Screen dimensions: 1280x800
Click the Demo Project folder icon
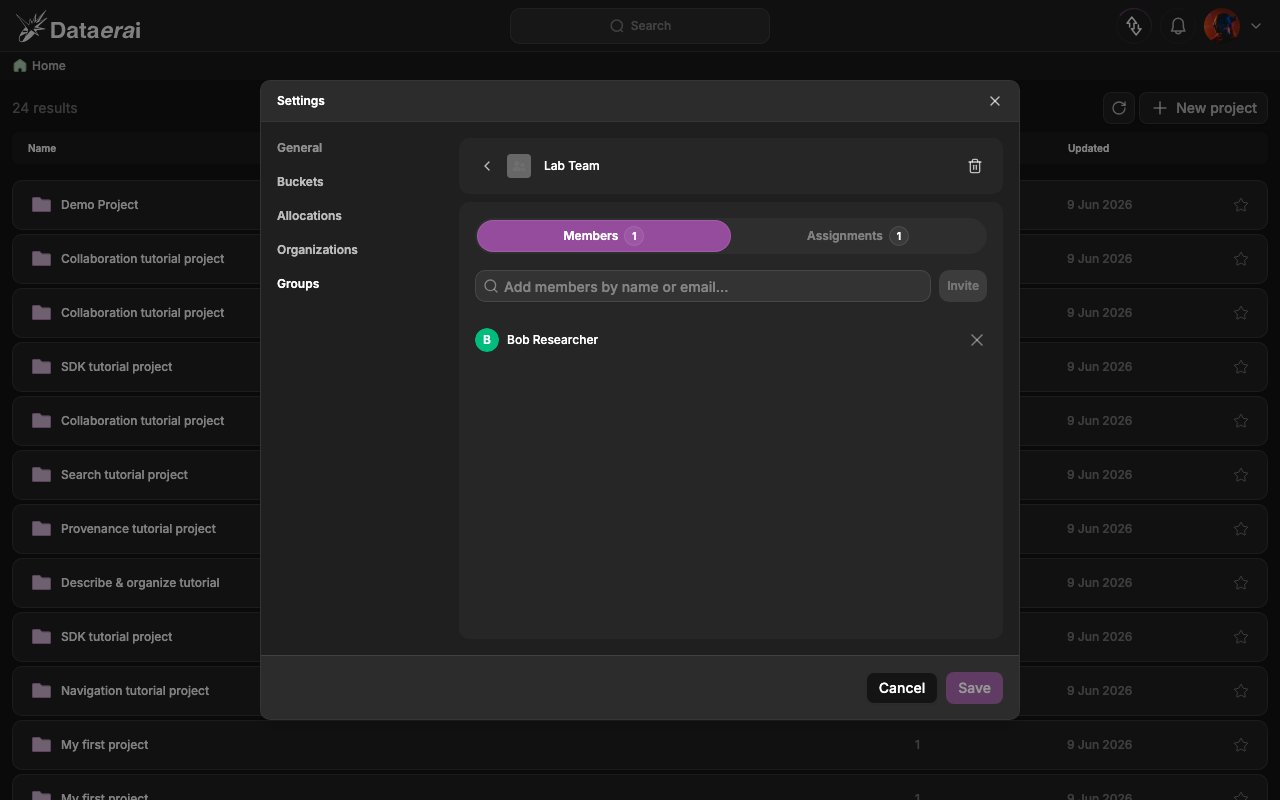click(41, 205)
